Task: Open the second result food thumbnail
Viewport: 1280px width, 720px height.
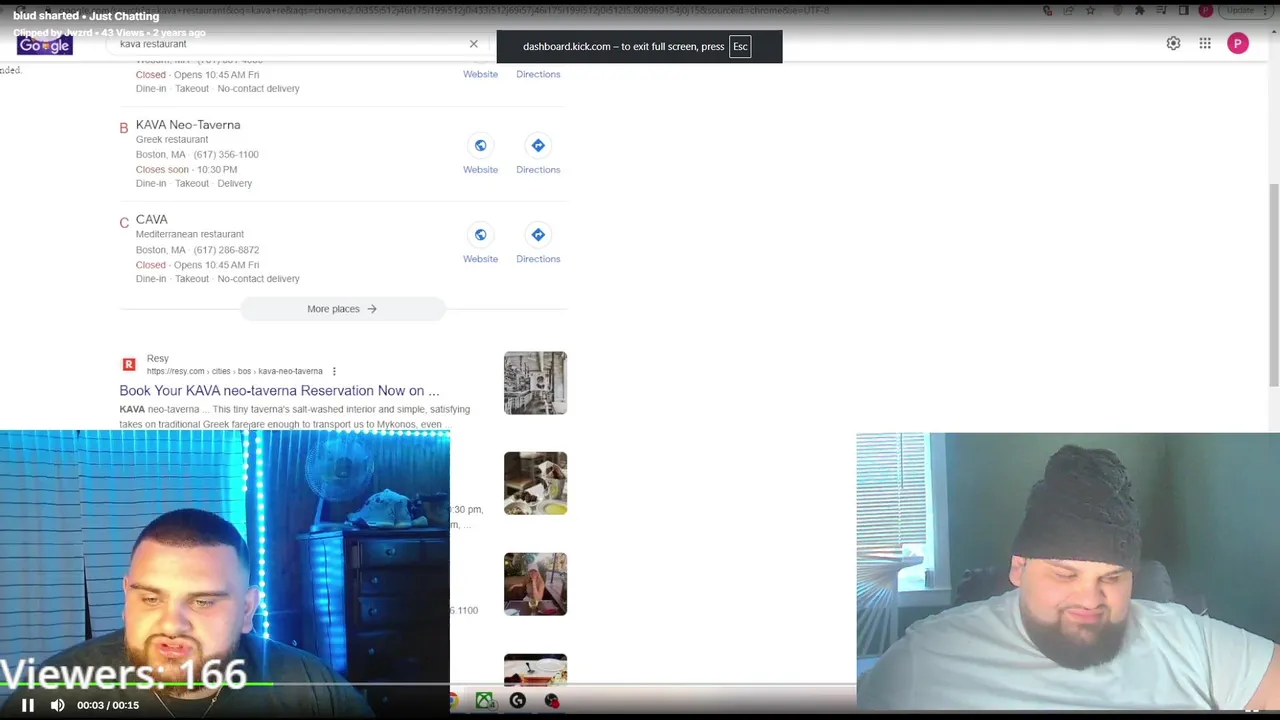Action: [x=535, y=483]
